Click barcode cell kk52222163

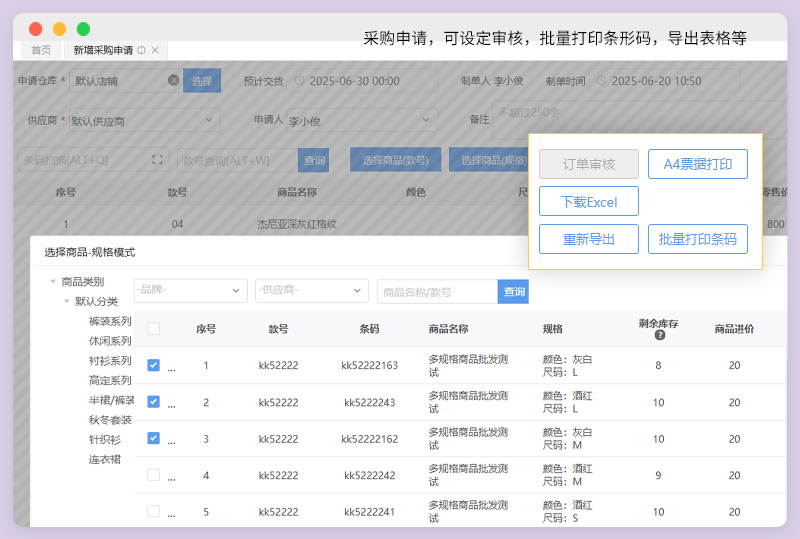(369, 365)
